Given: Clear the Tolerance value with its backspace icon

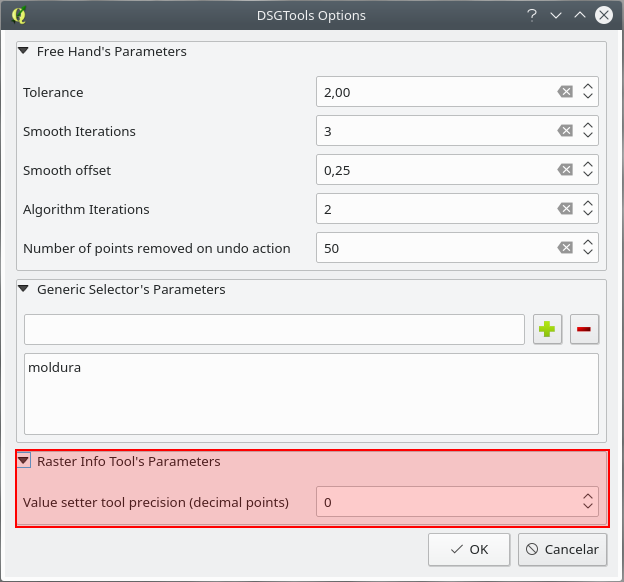Looking at the screenshot, I should coord(565,92).
